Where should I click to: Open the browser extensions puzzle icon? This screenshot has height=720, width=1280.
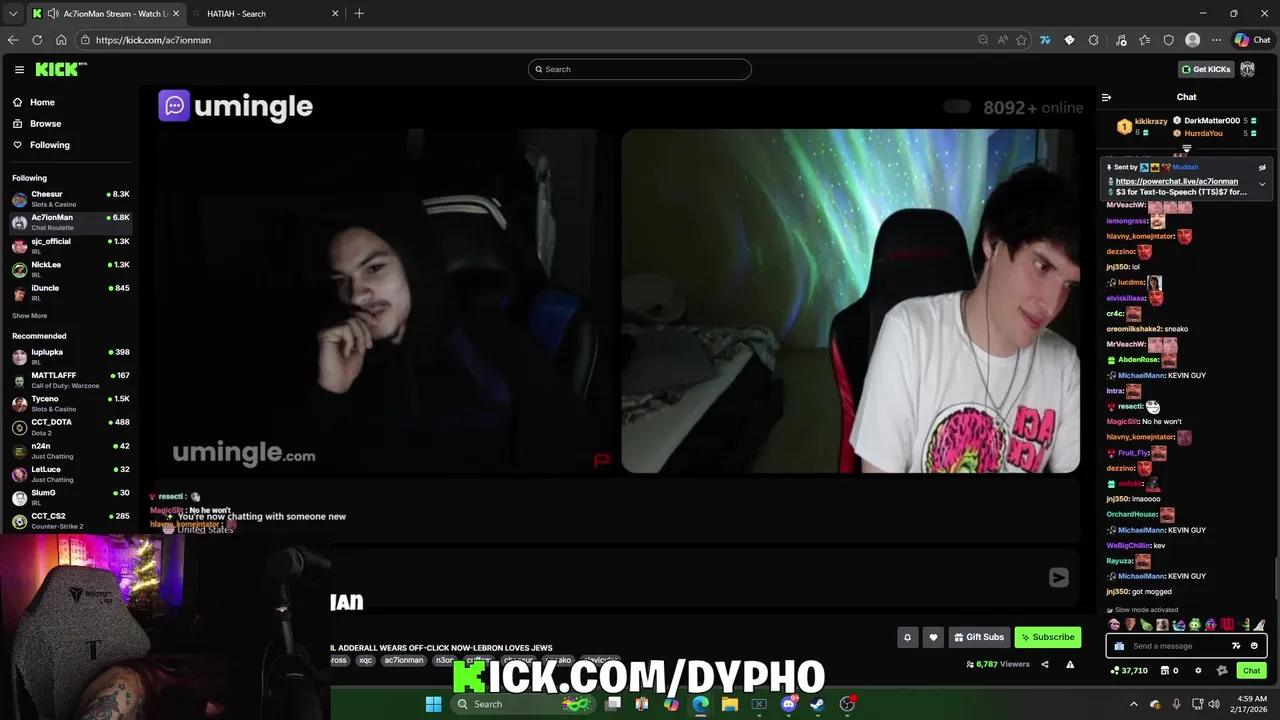click(1093, 40)
